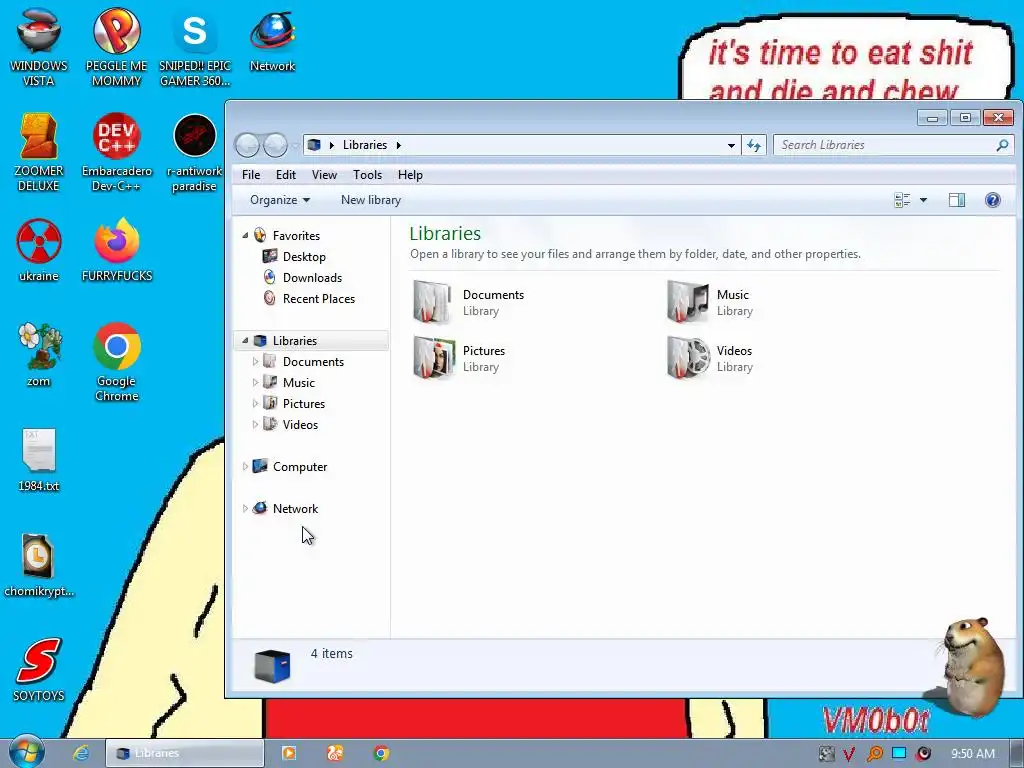Open the Help menu
1024x768 pixels.
(410, 175)
